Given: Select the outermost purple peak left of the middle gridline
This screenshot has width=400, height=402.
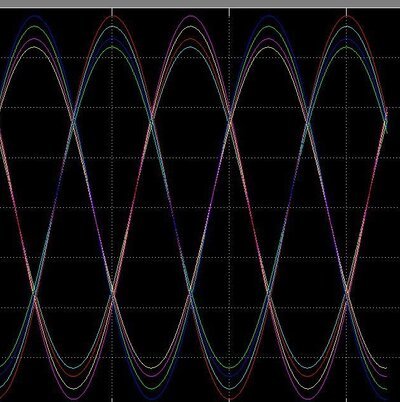Looking at the screenshot, I should (191, 16).
